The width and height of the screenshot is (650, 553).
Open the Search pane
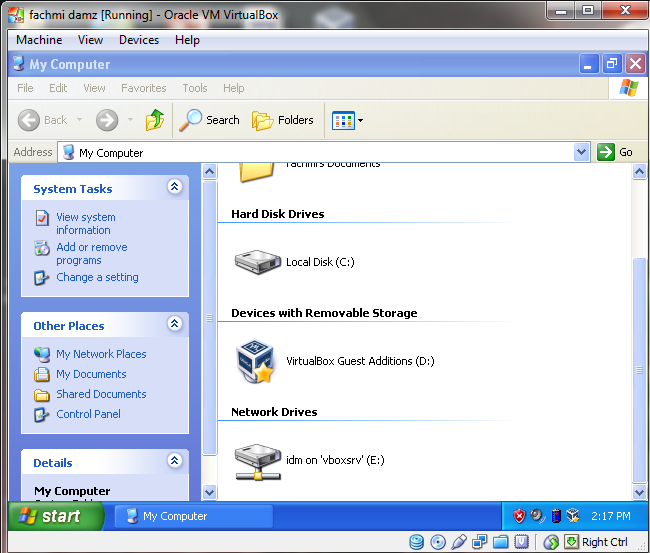point(209,120)
